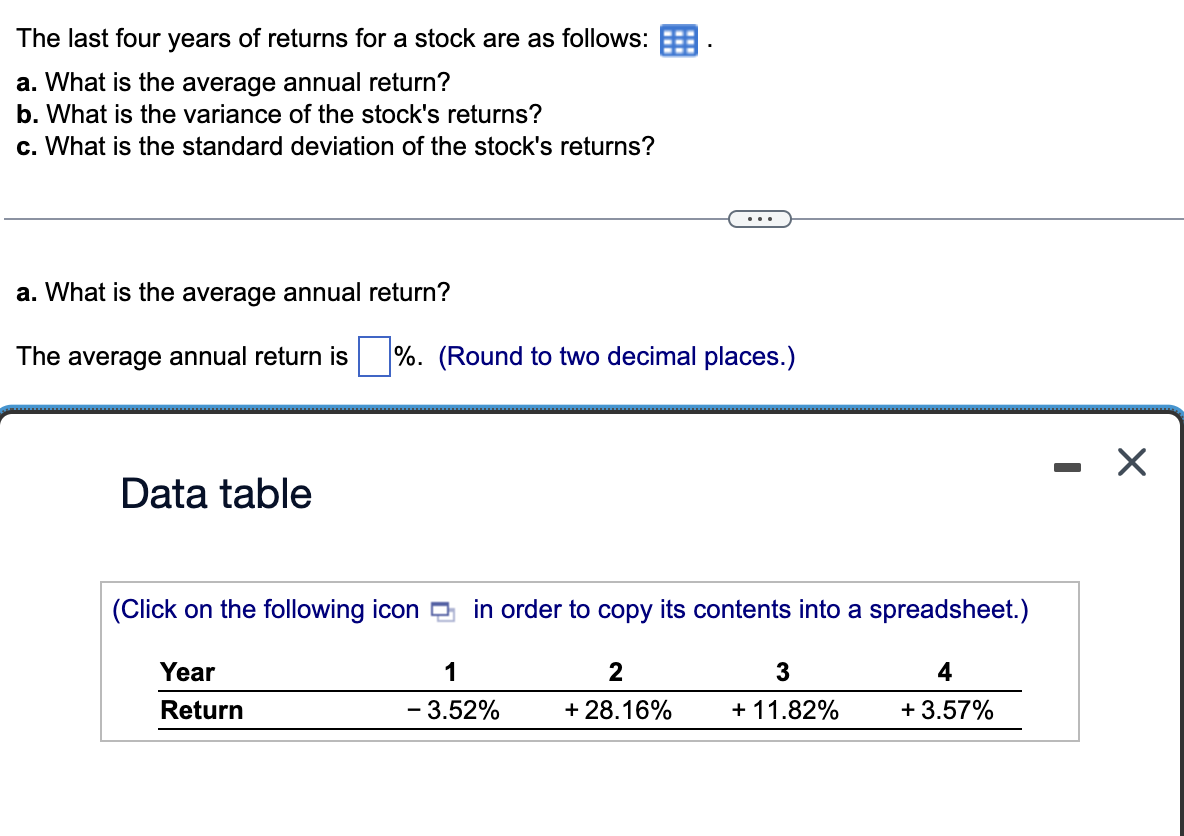1184x836 pixels.
Task: Expand the collapsed section using the ellipsis control
Action: 760,218
